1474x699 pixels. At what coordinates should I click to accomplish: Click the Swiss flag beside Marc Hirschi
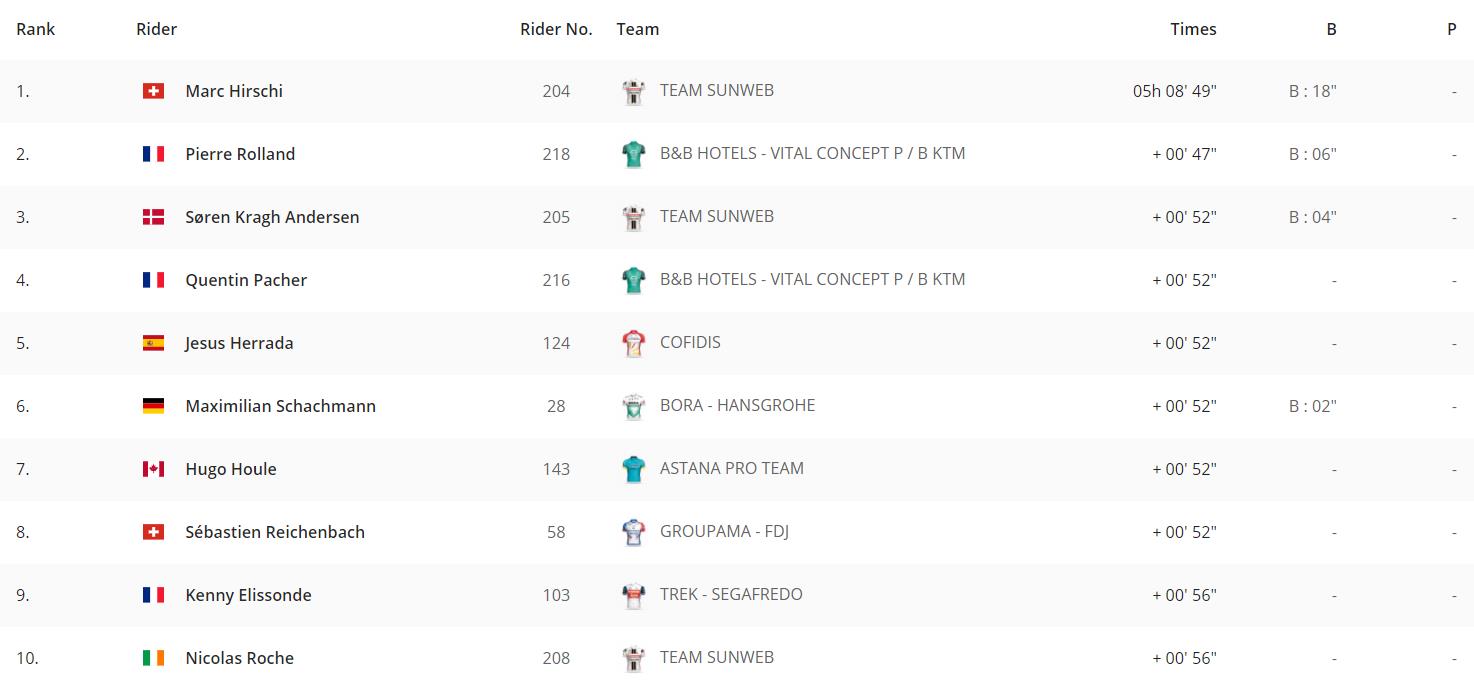pos(153,91)
